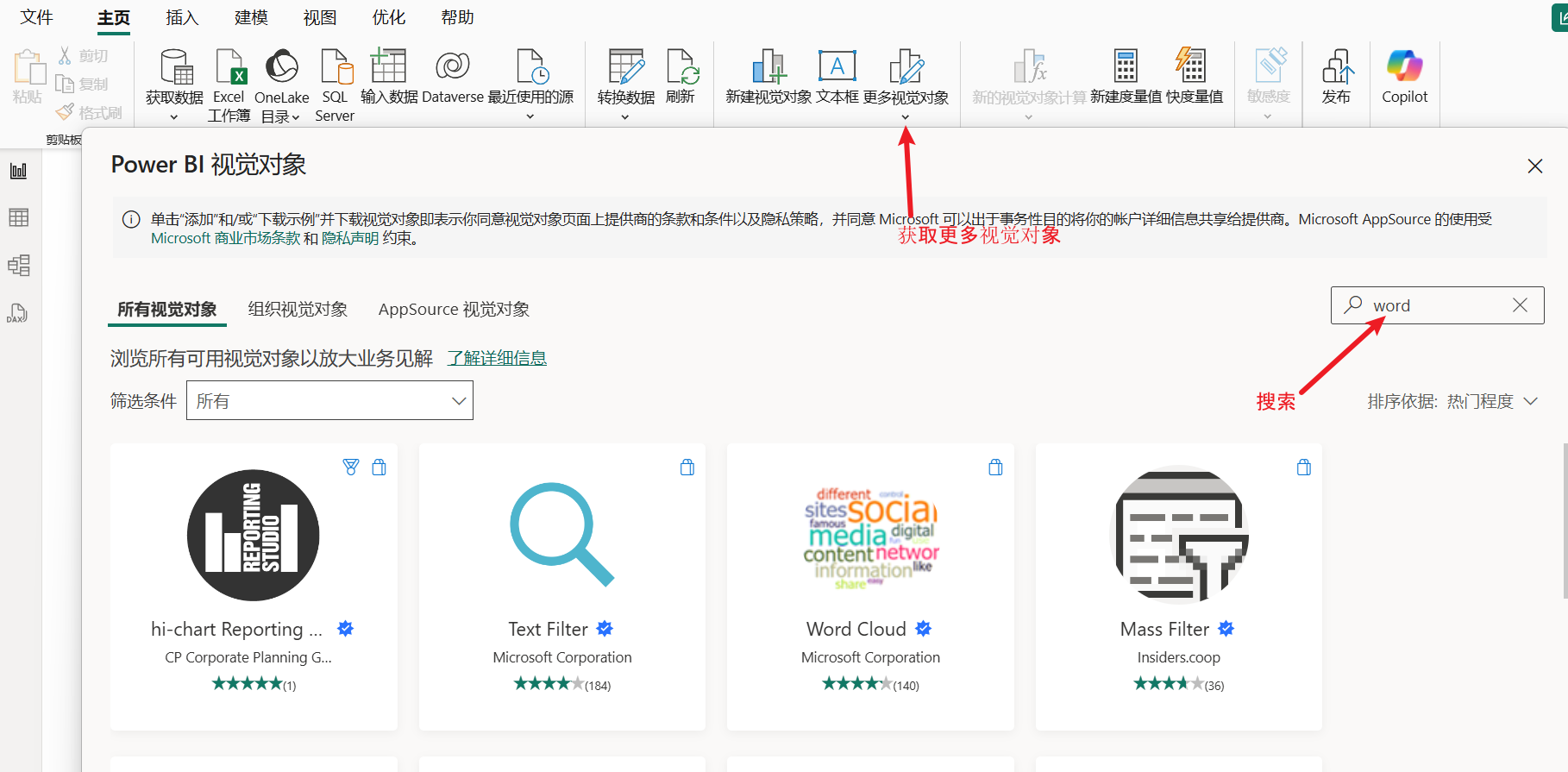This screenshot has width=1568, height=772.
Task: Expand the 更多视觉对象 dropdown arrow
Action: (906, 117)
